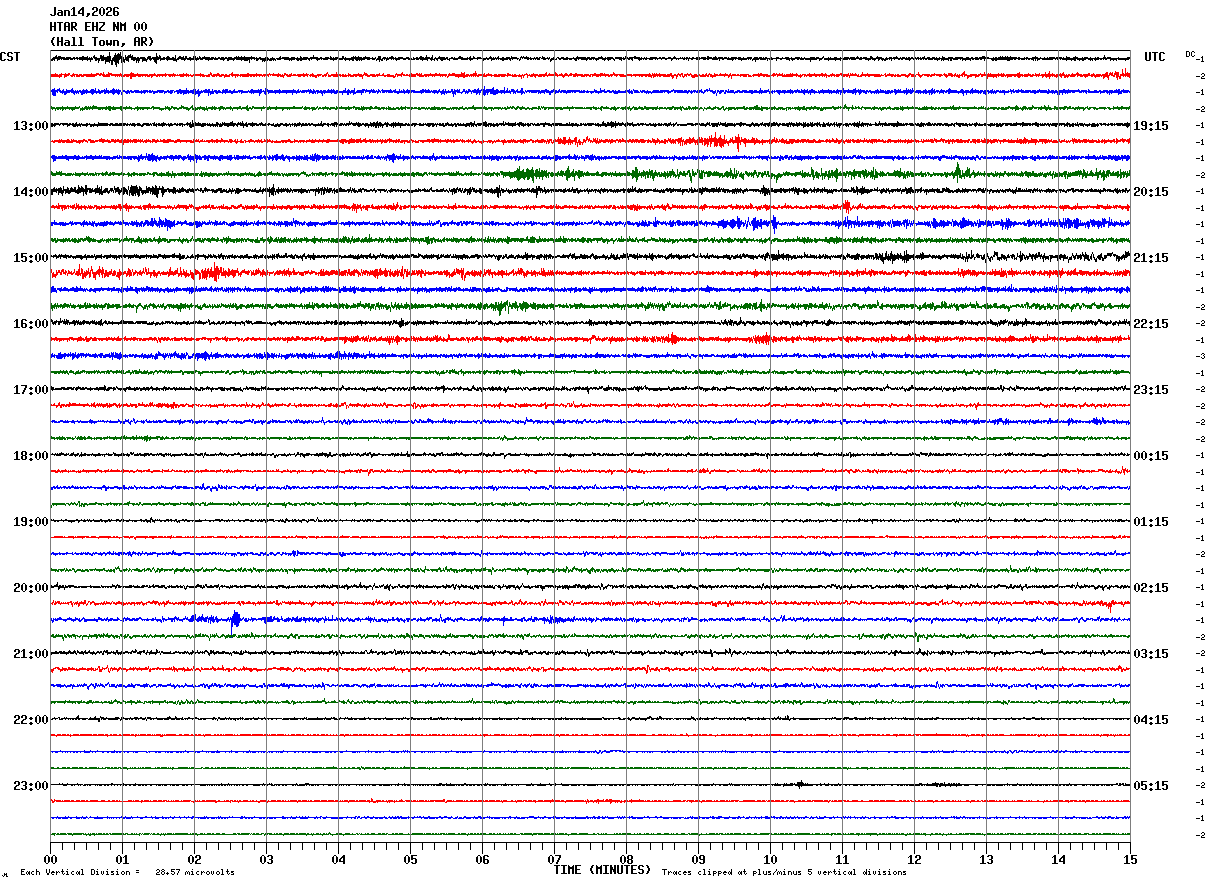This screenshot has width=1210, height=886.
Task: Click the 20:15 UTC time label
Action: (x=1150, y=192)
